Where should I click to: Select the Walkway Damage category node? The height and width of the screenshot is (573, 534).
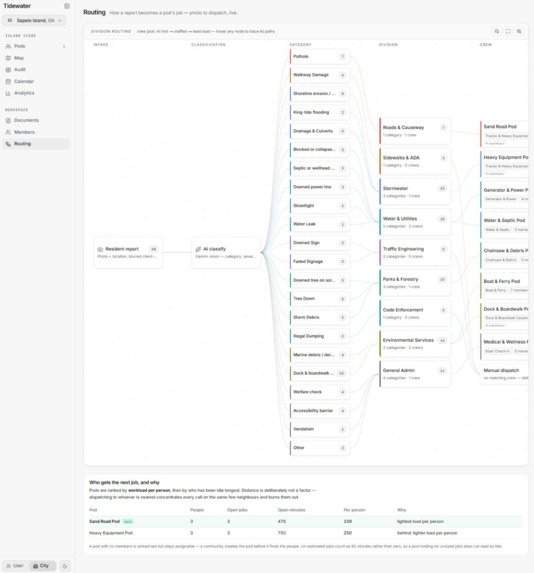319,75
